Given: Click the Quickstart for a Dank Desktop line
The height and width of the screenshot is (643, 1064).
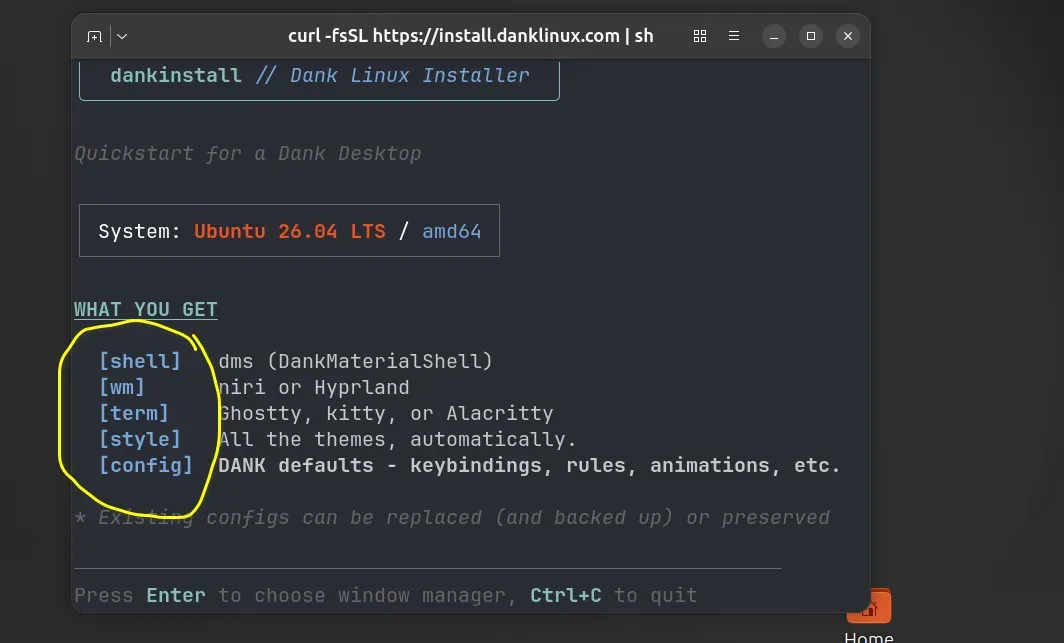Looking at the screenshot, I should click(x=248, y=154).
